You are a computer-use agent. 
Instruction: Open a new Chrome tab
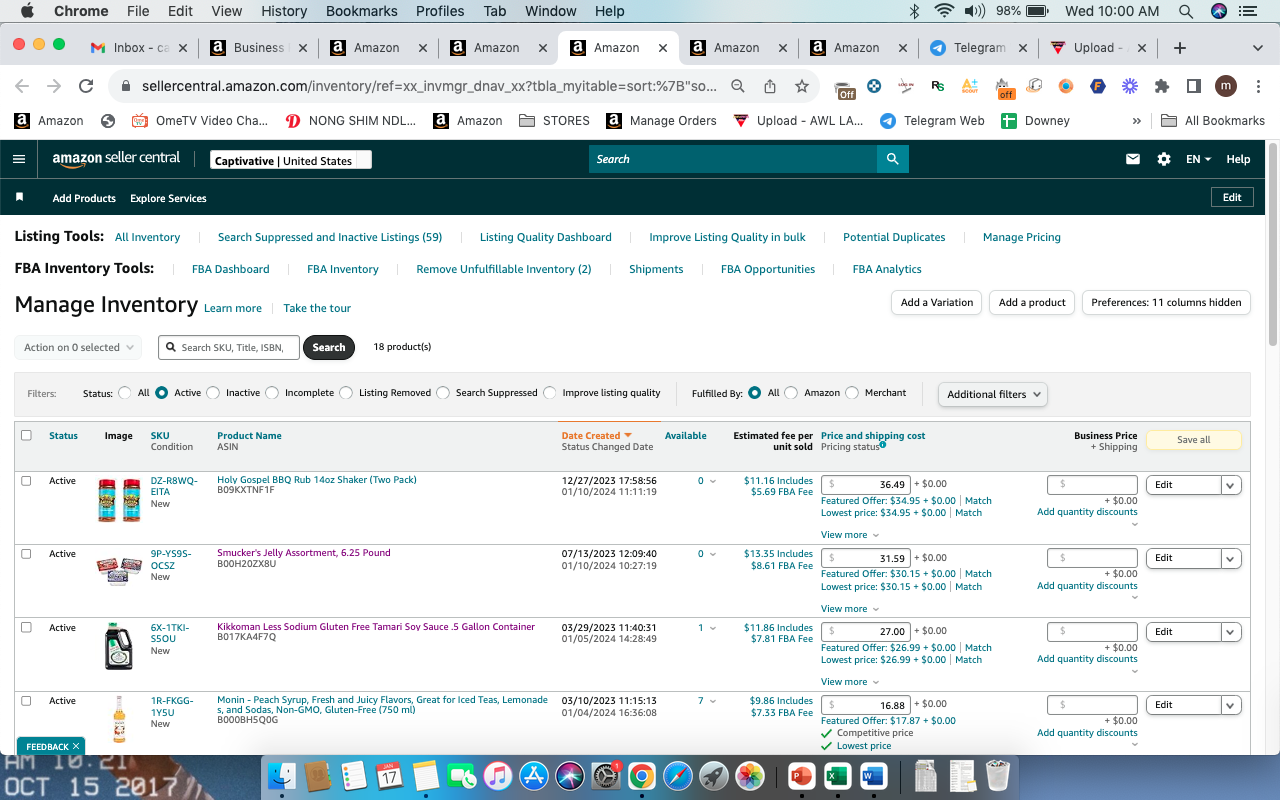pos(1180,48)
